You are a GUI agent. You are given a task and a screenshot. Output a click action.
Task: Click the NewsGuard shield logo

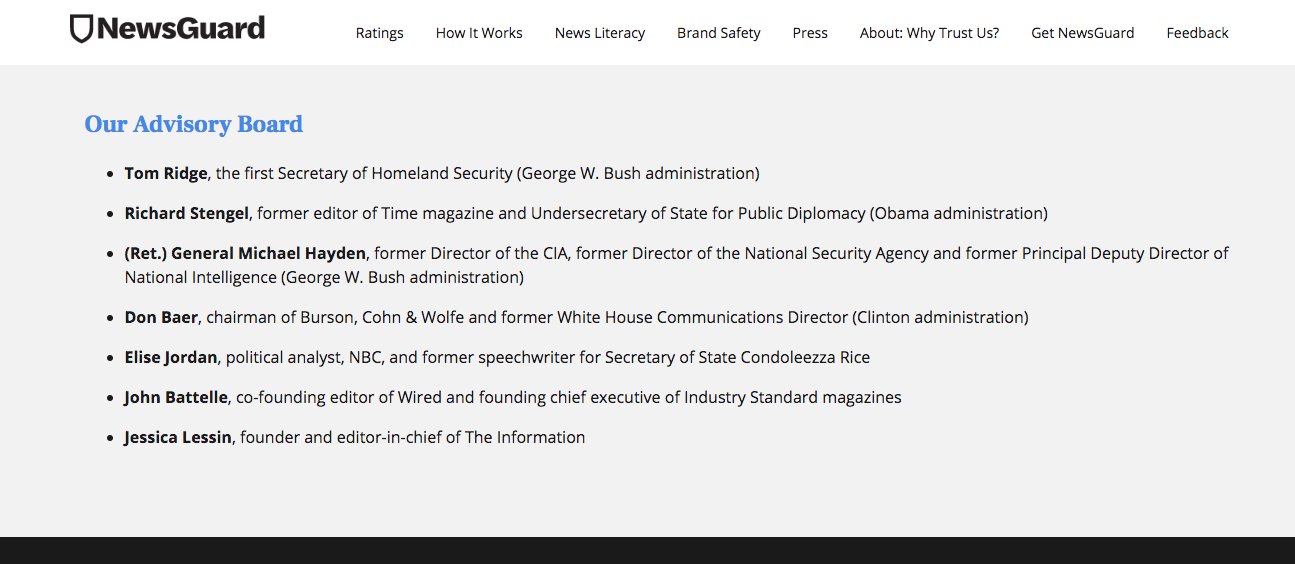click(x=81, y=29)
